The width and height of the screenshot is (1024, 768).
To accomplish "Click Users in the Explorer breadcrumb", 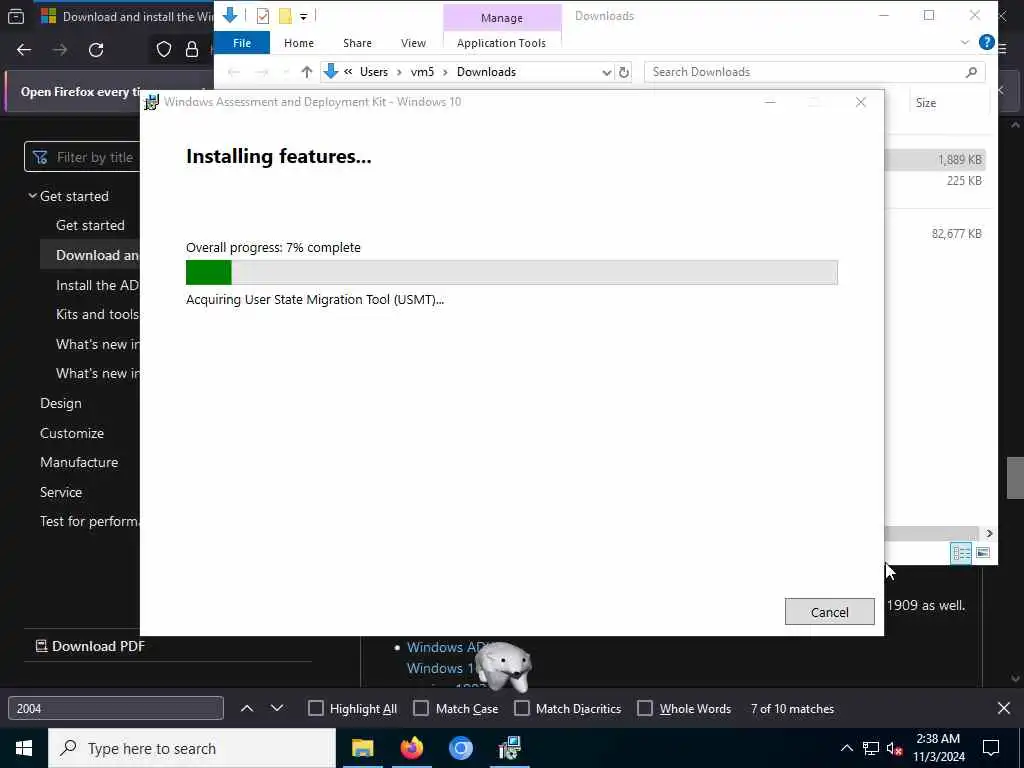I will (374, 72).
